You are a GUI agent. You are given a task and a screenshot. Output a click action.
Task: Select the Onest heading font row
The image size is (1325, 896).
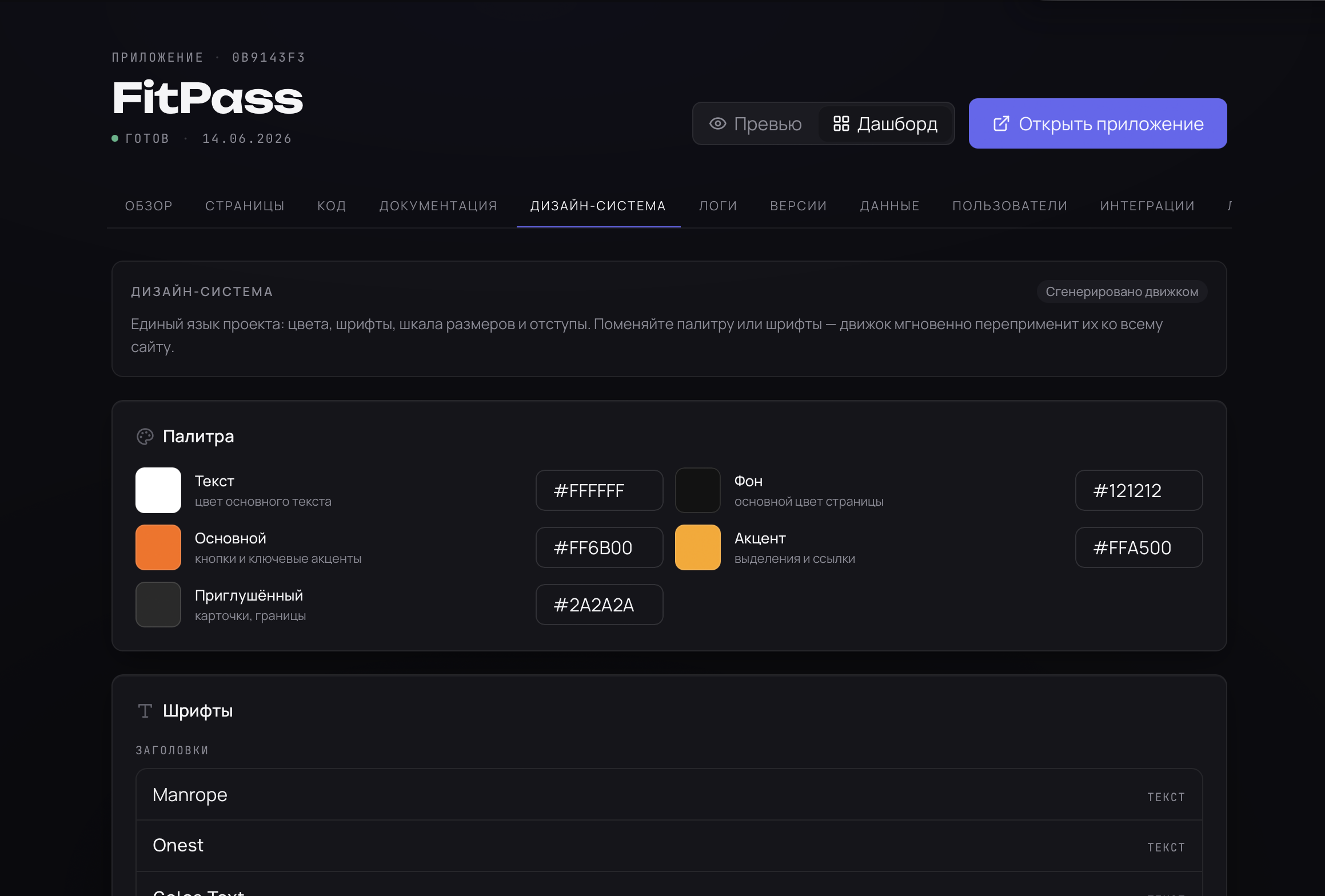[x=669, y=846]
